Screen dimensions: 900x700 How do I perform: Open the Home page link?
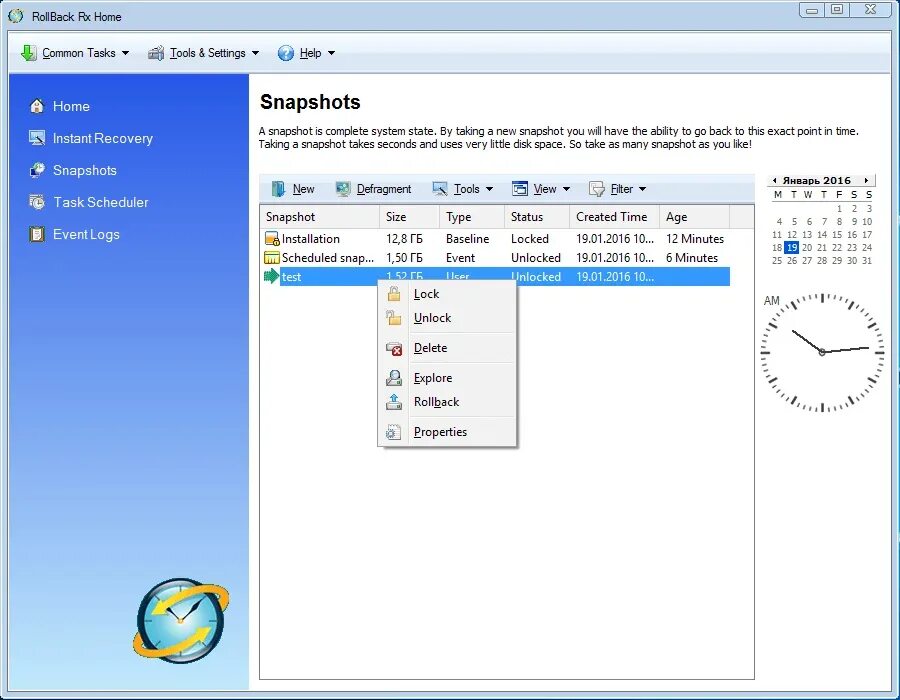(71, 106)
